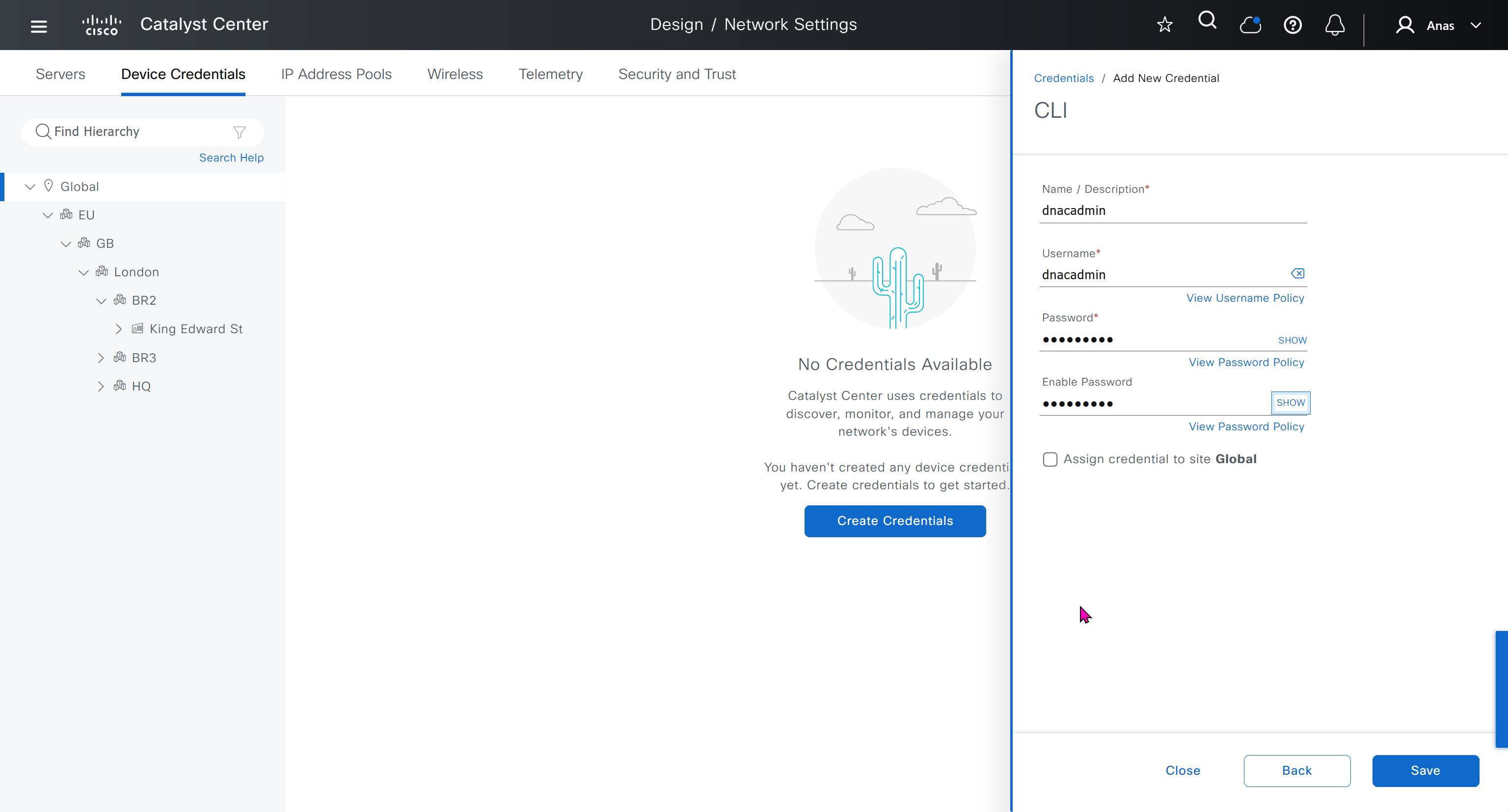This screenshot has height=812, width=1508.
Task: Open the help question mark icon
Action: pos(1293,25)
